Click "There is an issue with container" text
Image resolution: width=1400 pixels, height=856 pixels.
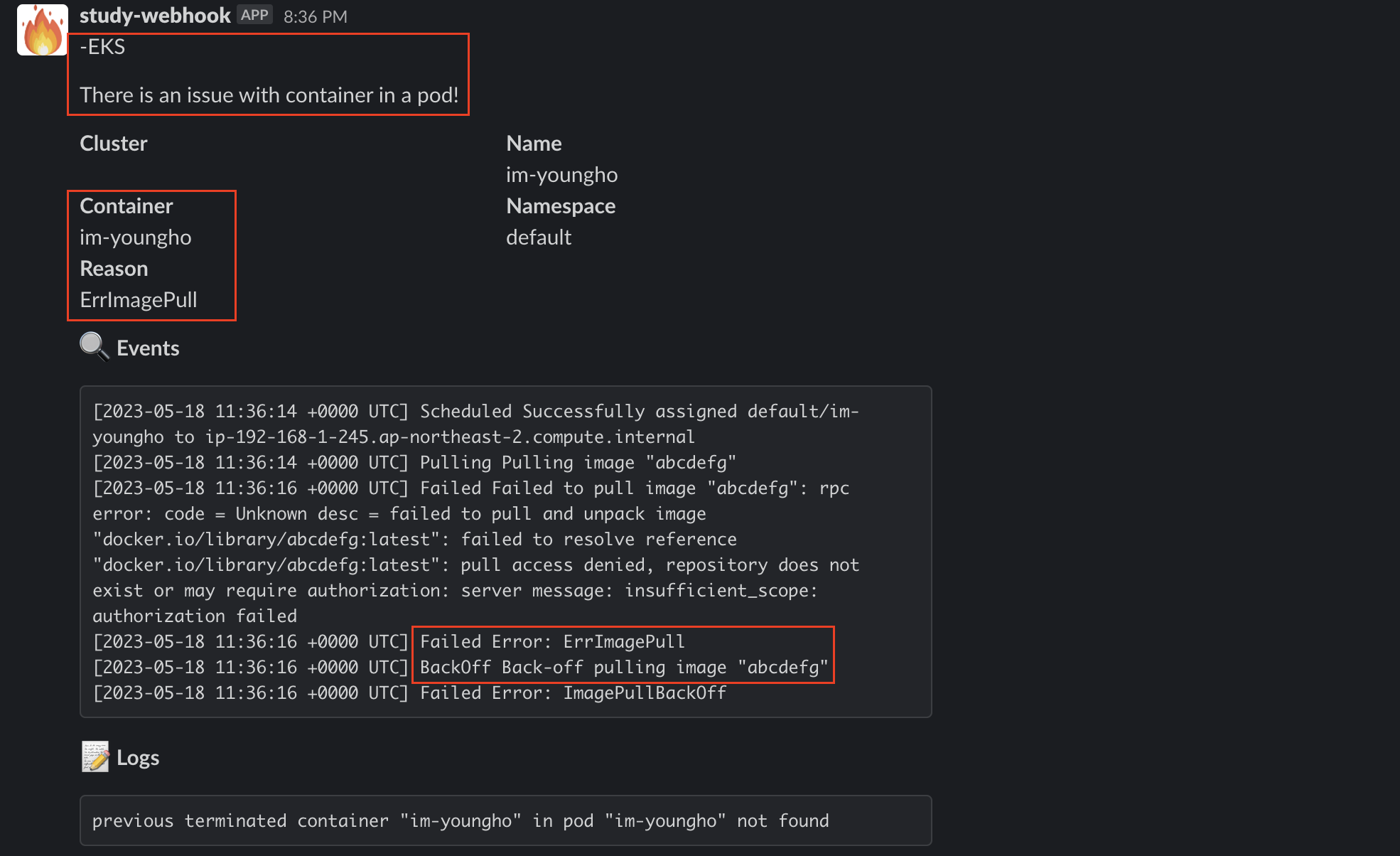pos(269,95)
